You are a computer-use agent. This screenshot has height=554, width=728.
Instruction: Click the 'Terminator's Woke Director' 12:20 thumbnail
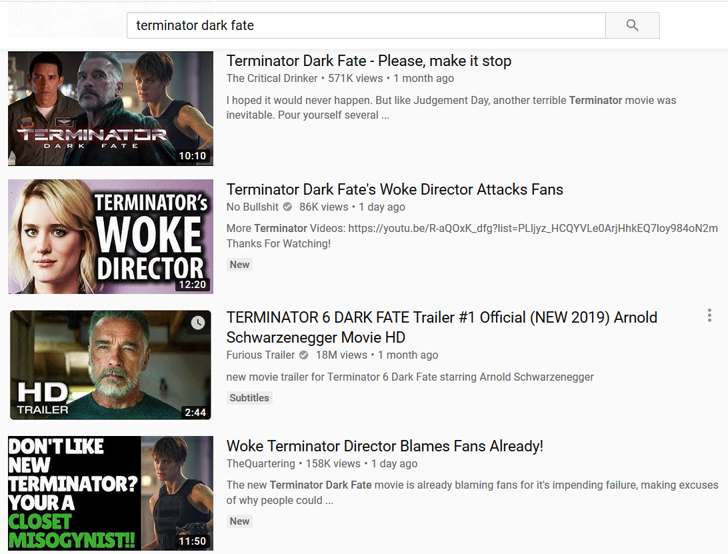point(110,237)
